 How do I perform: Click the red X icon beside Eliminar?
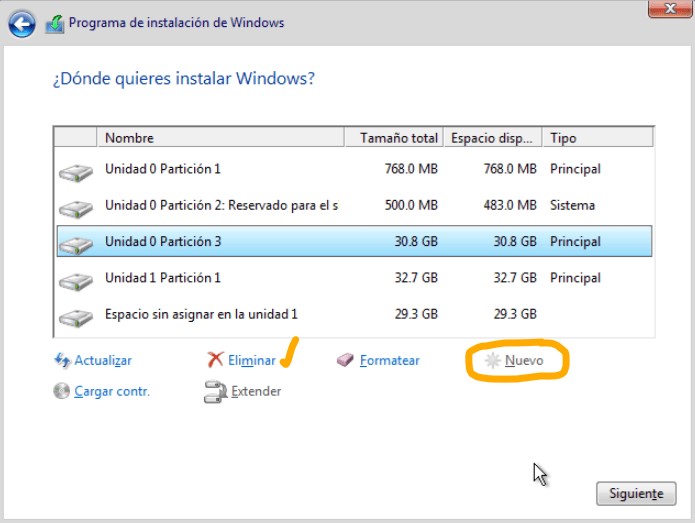click(215, 359)
